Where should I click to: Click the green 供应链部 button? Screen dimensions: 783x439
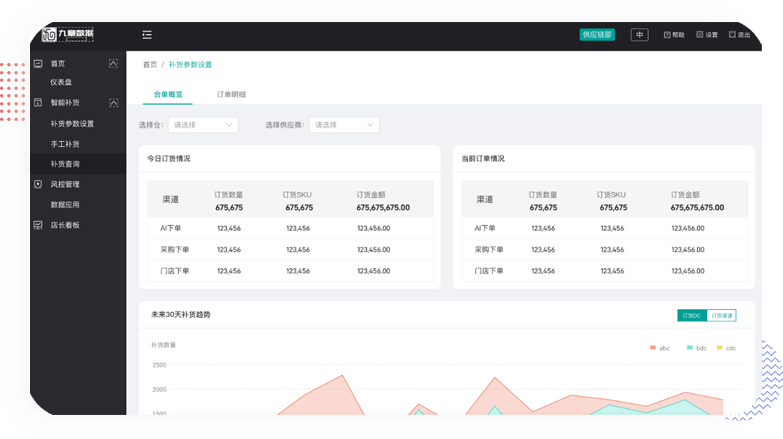tap(597, 34)
